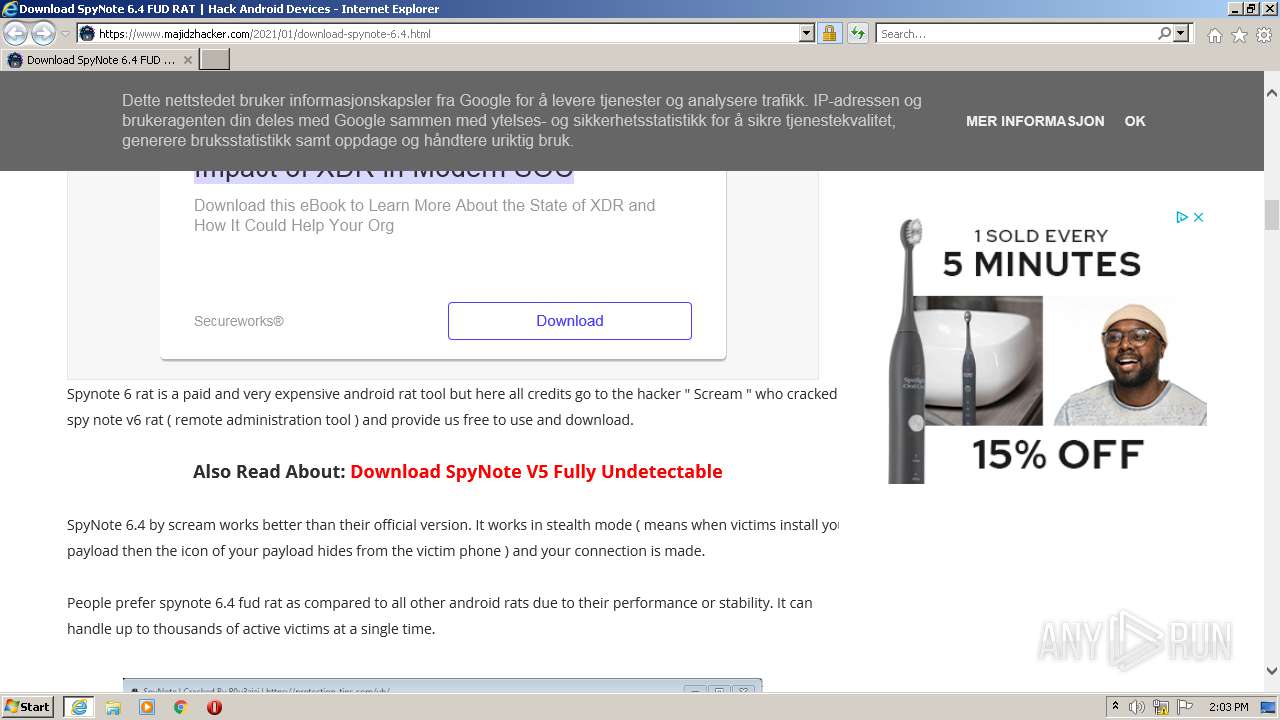
Task: Accept cookies with the OK button
Action: tap(1135, 121)
